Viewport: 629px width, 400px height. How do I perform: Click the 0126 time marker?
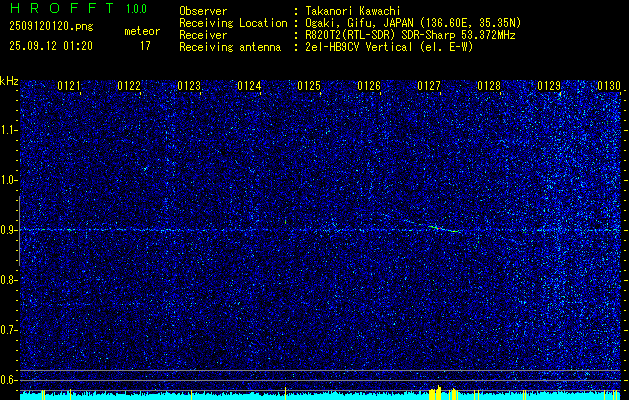pyautogui.click(x=369, y=86)
